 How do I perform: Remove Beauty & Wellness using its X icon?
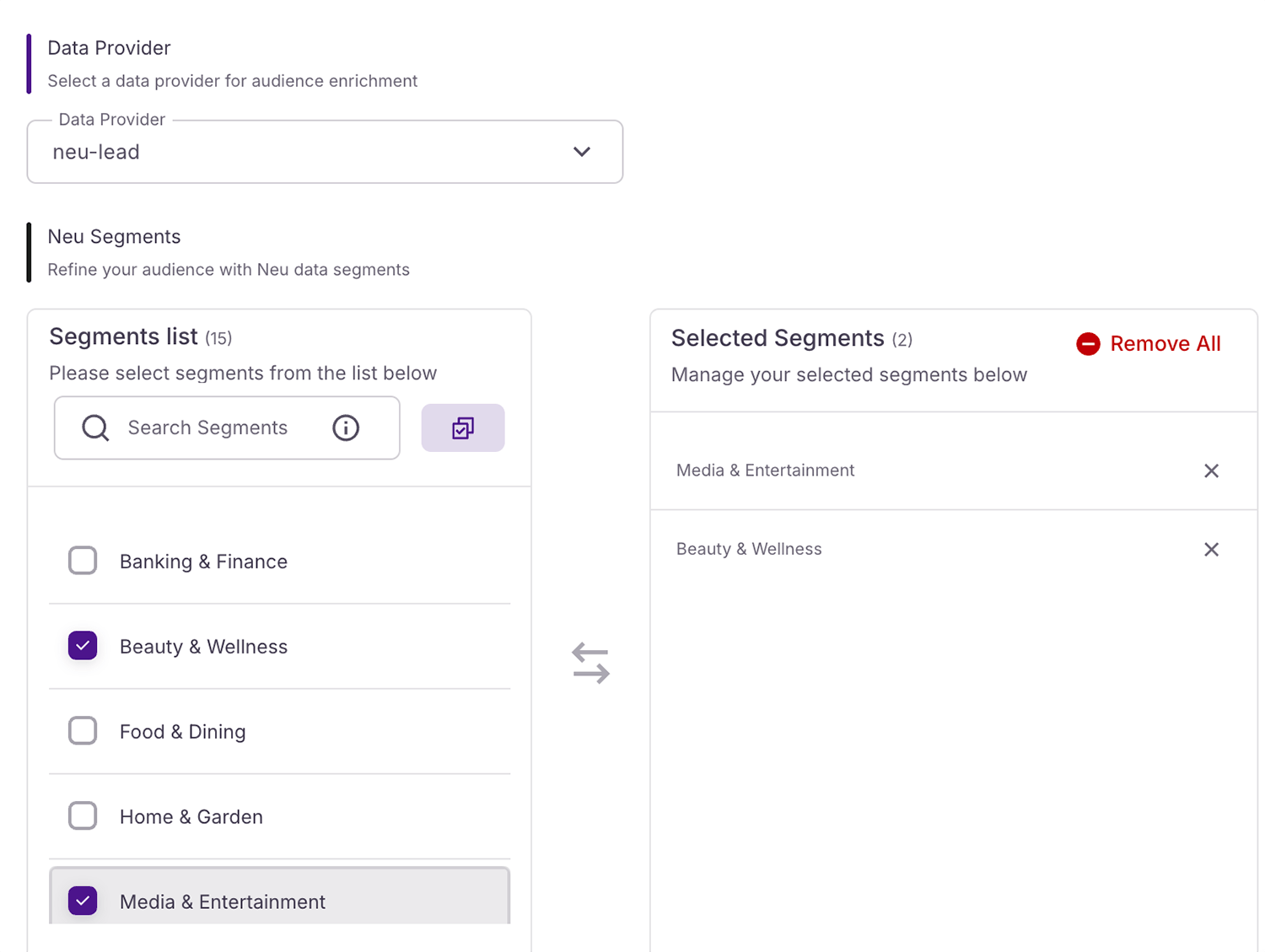tap(1211, 549)
